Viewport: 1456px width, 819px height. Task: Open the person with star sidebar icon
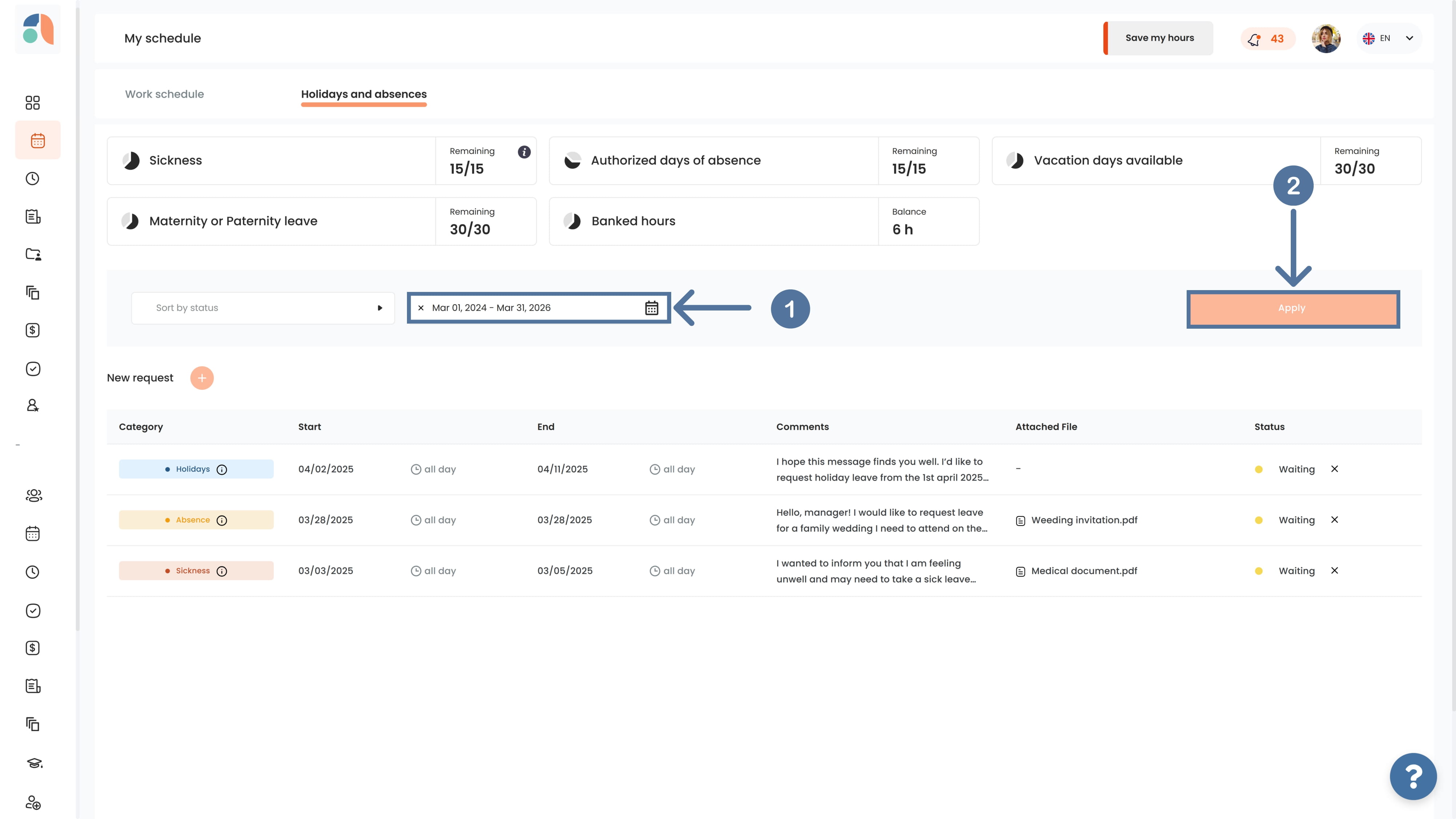33,405
